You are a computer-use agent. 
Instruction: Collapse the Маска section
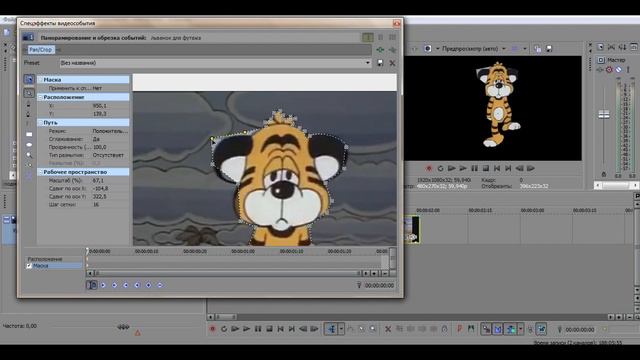click(40, 80)
